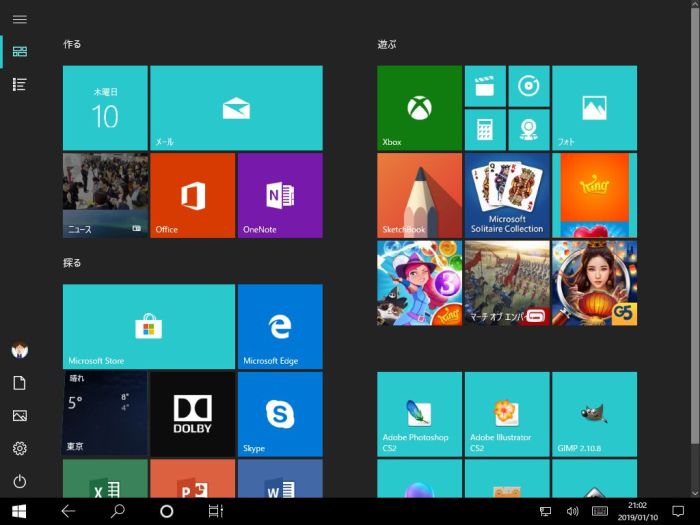Click the Task View taskbar icon
This screenshot has height=525, width=700.
pyautogui.click(x=215, y=511)
